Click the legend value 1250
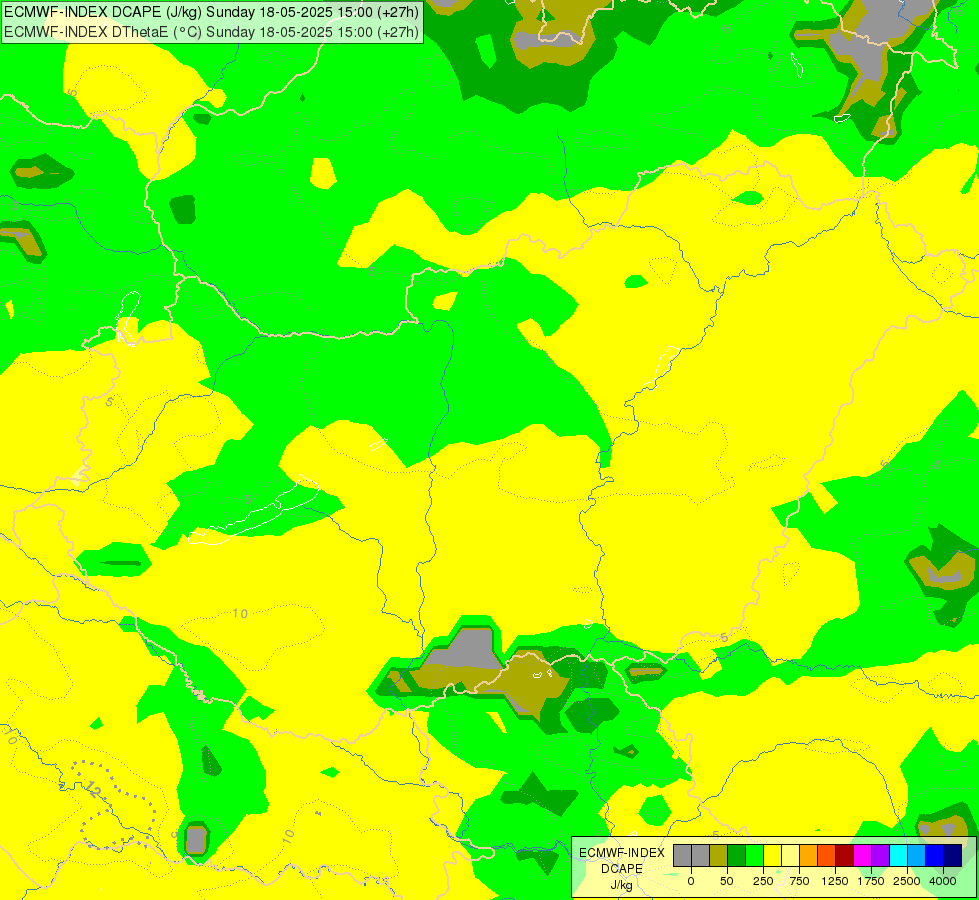Screen dimensions: 979x900 pyautogui.click(x=835, y=881)
